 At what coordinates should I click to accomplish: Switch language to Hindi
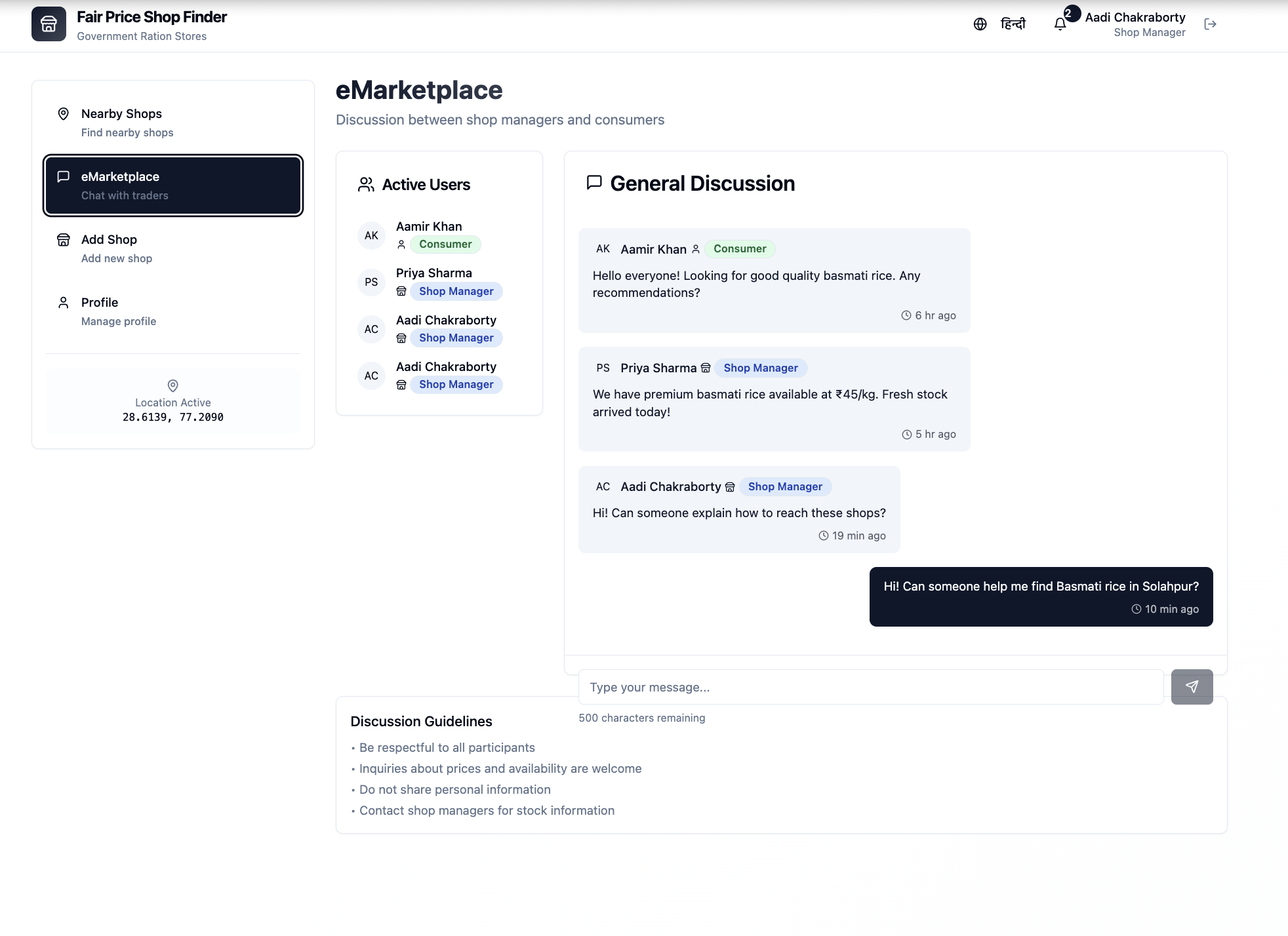[1013, 24]
